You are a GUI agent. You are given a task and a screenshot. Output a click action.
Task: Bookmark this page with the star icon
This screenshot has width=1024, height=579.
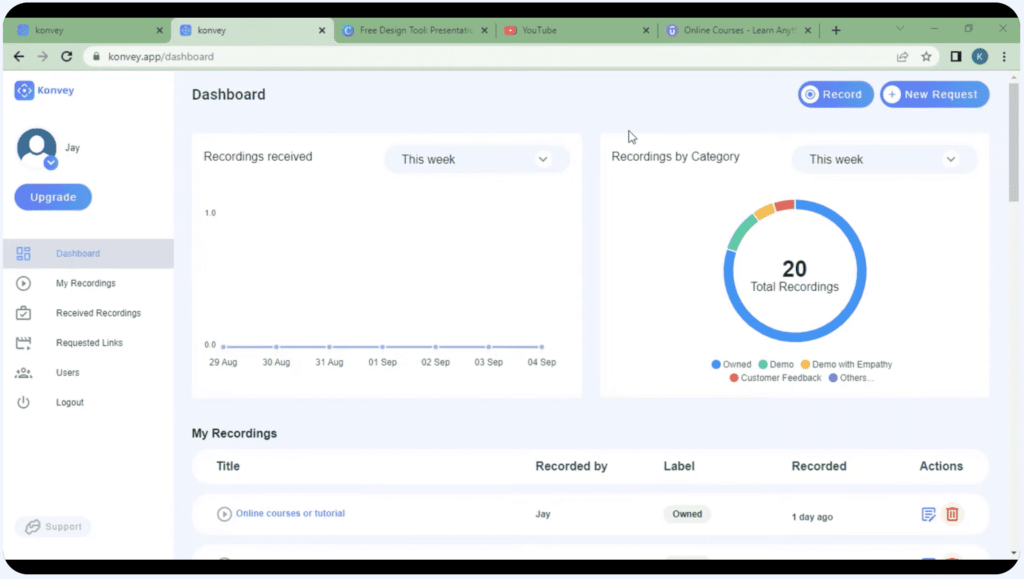point(926,57)
